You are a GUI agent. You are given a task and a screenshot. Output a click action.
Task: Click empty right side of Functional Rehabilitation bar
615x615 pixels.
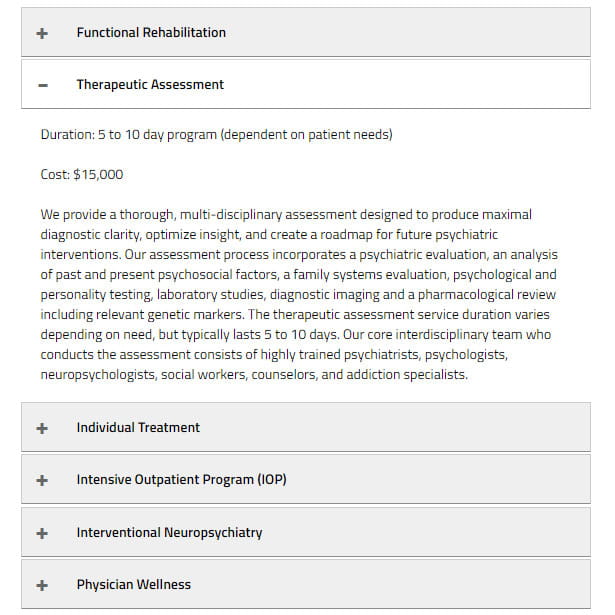(450, 33)
